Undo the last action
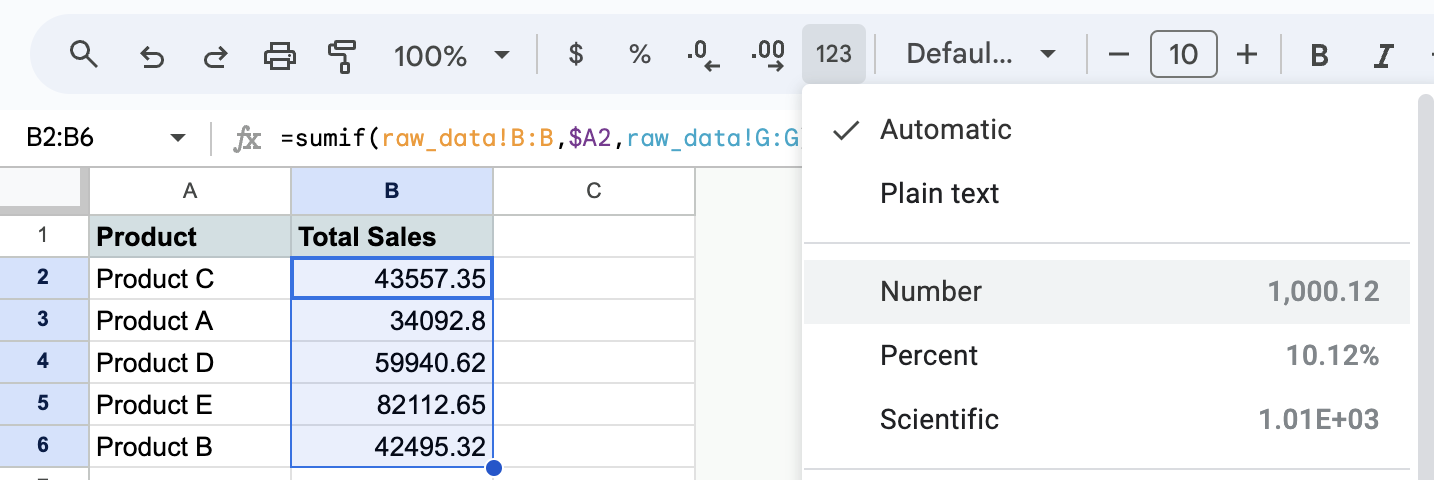 pos(152,55)
